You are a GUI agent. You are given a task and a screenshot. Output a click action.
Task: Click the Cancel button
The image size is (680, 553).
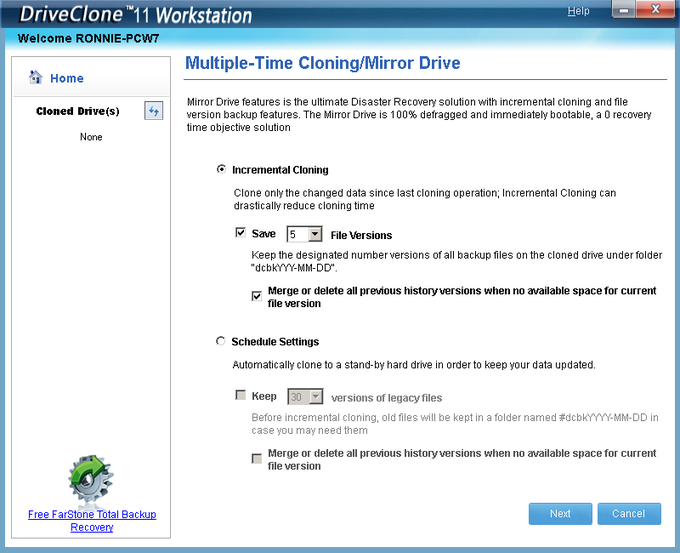[629, 513]
